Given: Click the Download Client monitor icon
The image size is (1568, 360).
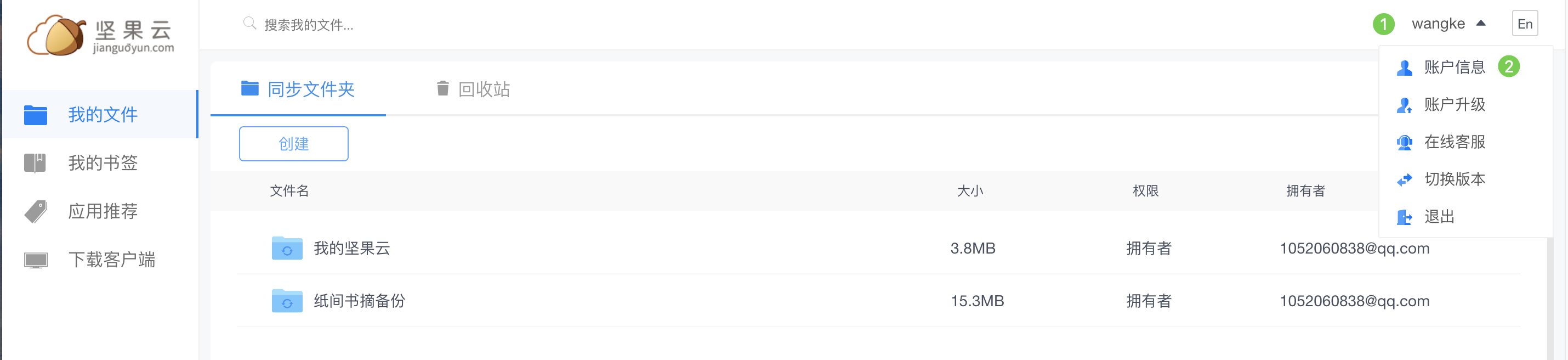Looking at the screenshot, I should coord(35,260).
